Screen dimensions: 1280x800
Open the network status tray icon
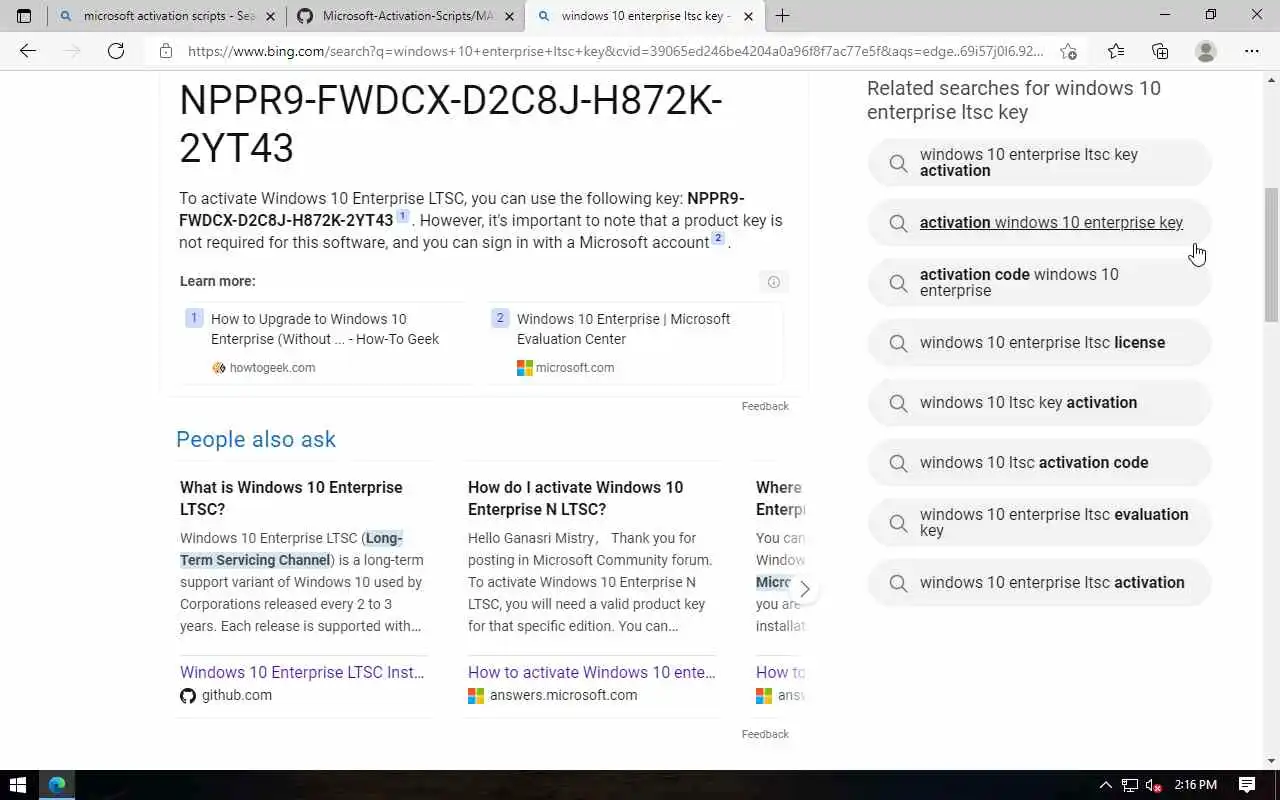tap(1130, 785)
